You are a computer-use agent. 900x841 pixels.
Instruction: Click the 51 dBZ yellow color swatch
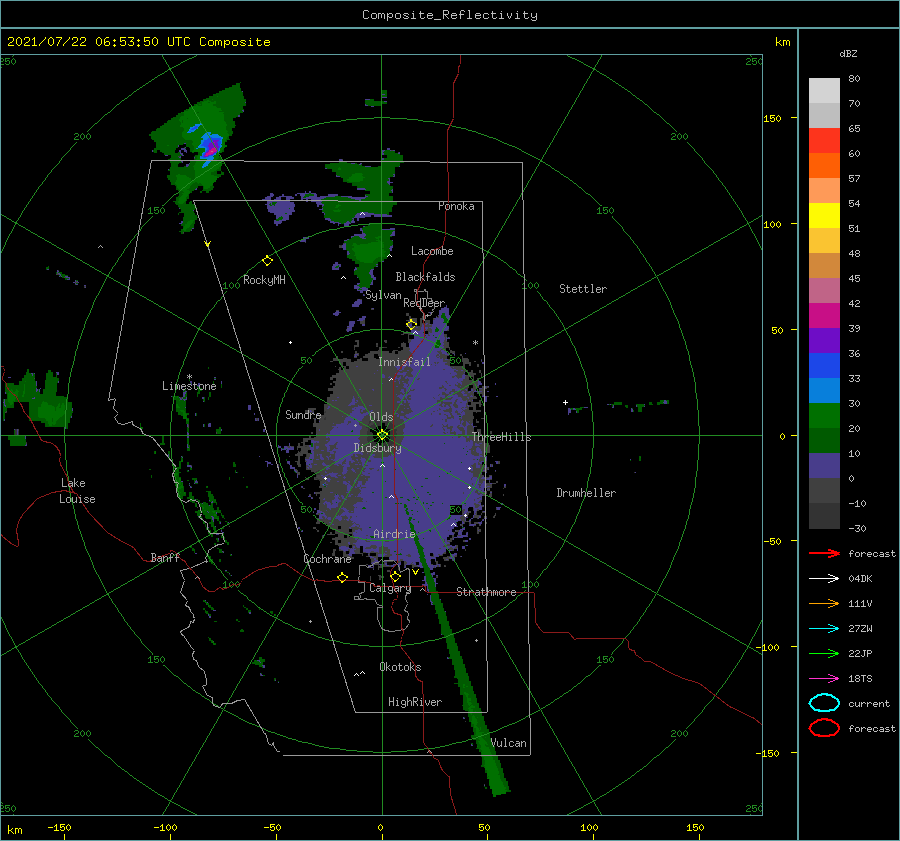tap(824, 215)
